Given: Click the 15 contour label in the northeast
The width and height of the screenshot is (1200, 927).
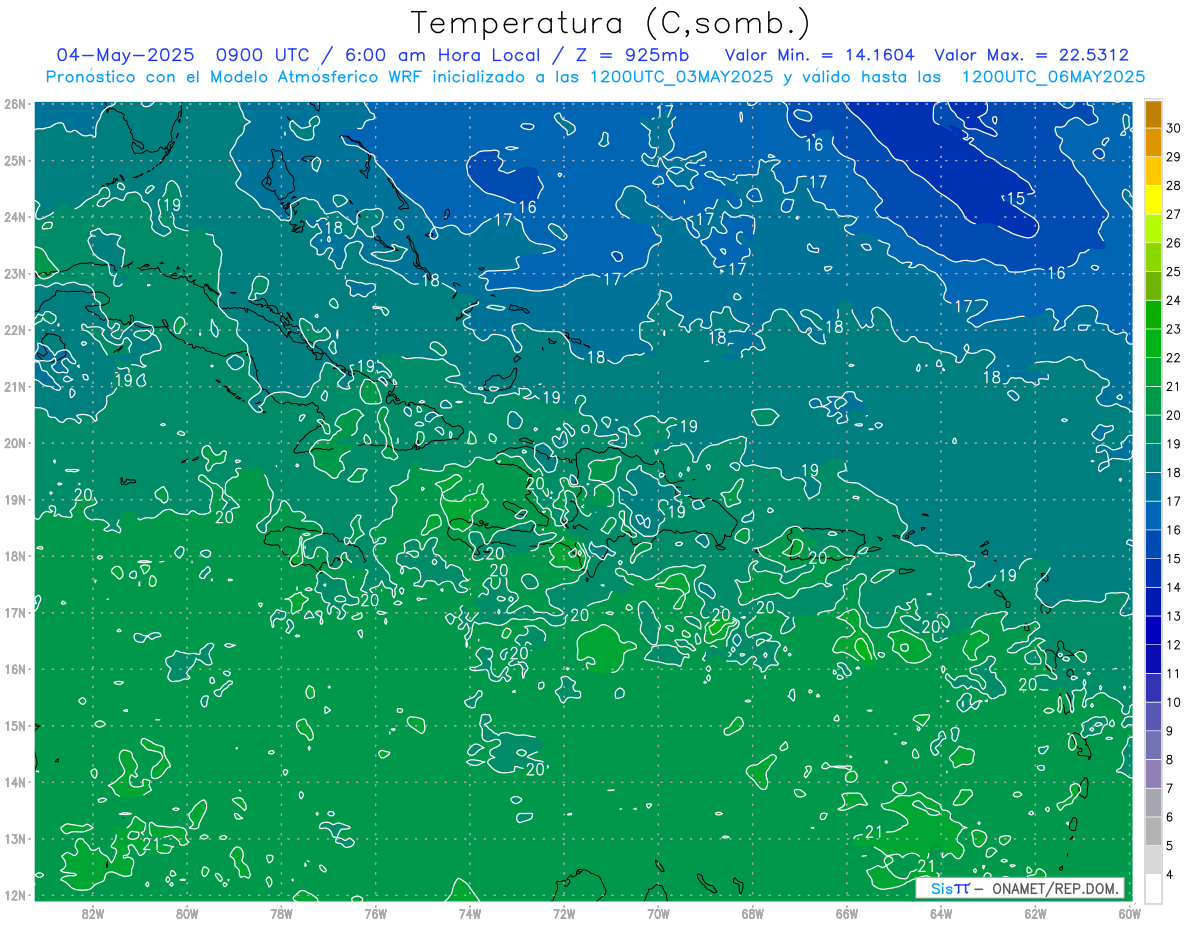Looking at the screenshot, I should pos(1015,198).
